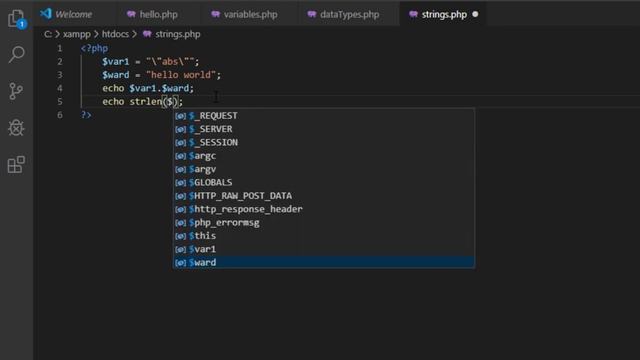Accept the highlighted $ward suggestion
This screenshot has height=360, width=640.
coord(324,262)
